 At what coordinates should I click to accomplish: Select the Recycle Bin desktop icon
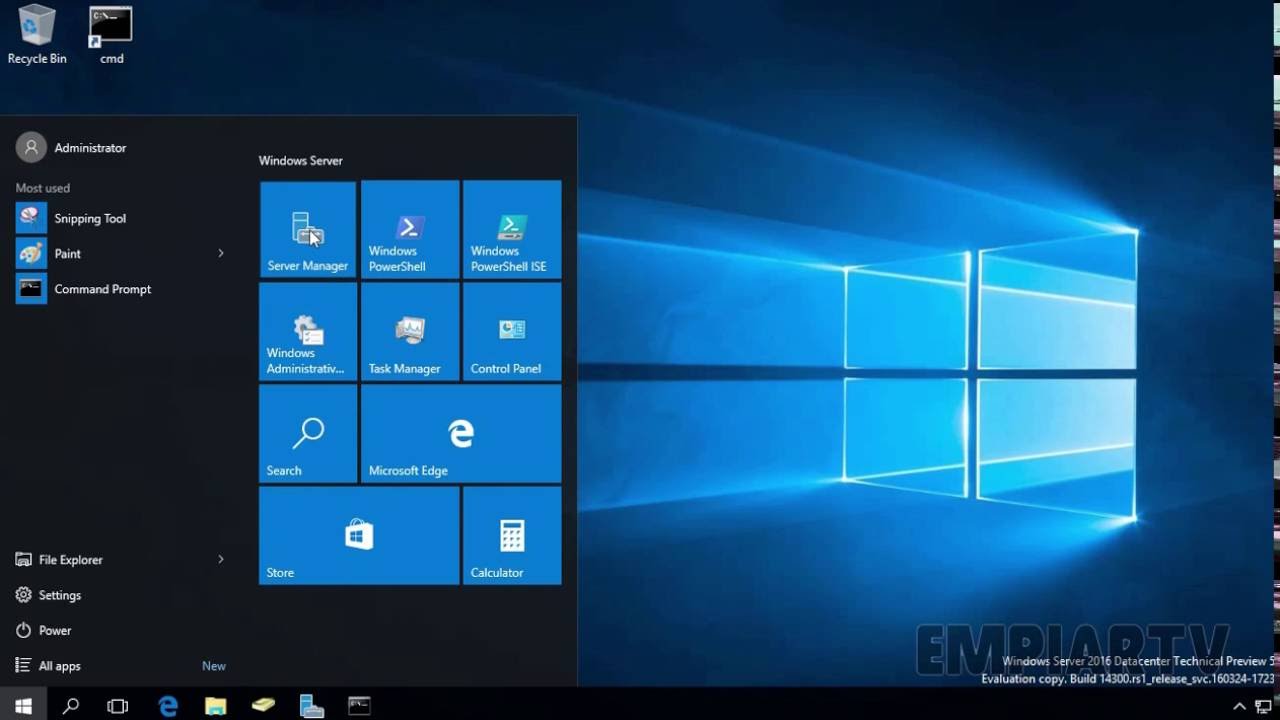(37, 35)
